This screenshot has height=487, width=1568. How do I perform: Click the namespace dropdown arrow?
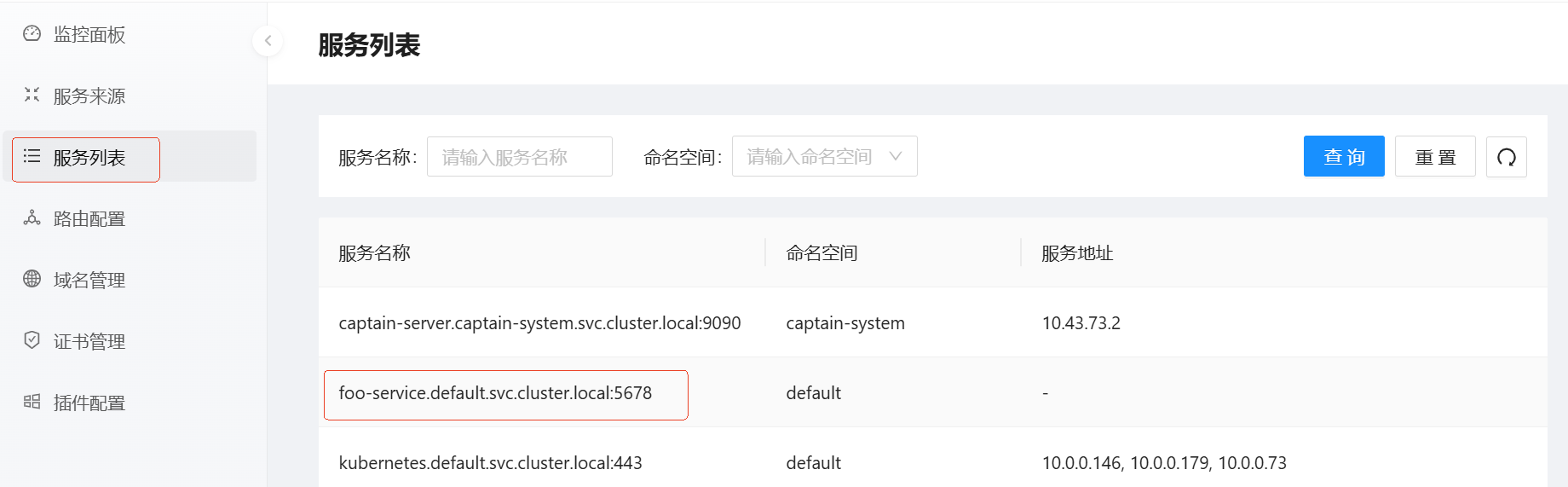click(x=895, y=156)
